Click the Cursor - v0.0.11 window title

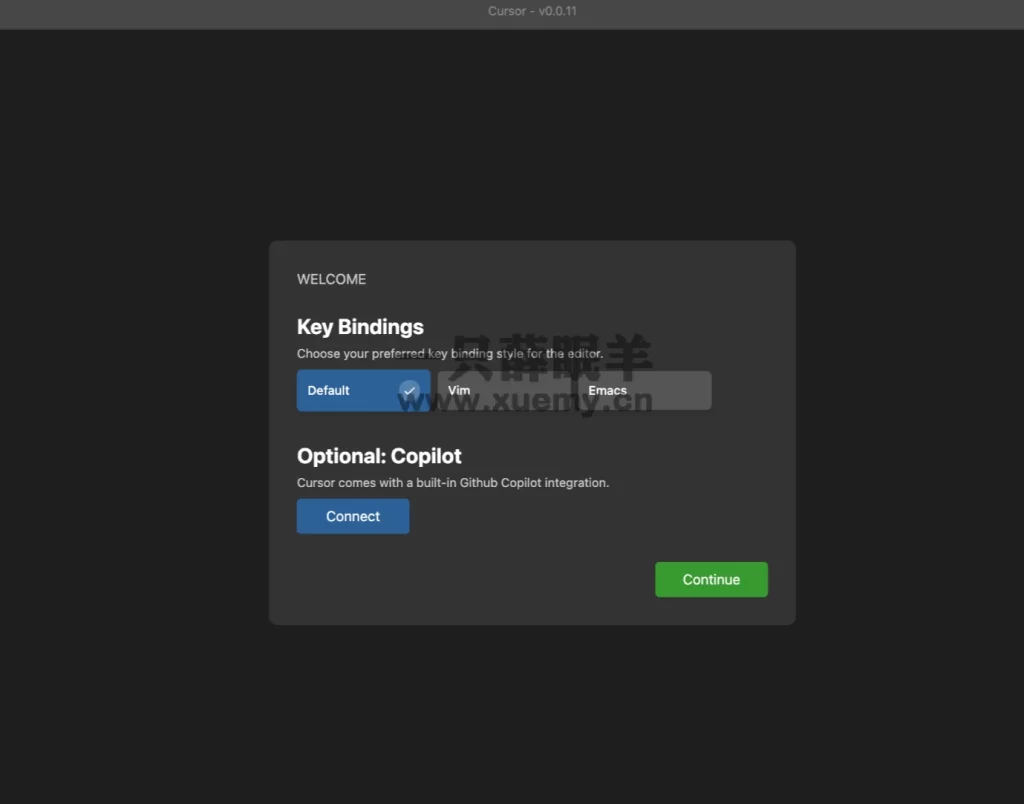(532, 11)
